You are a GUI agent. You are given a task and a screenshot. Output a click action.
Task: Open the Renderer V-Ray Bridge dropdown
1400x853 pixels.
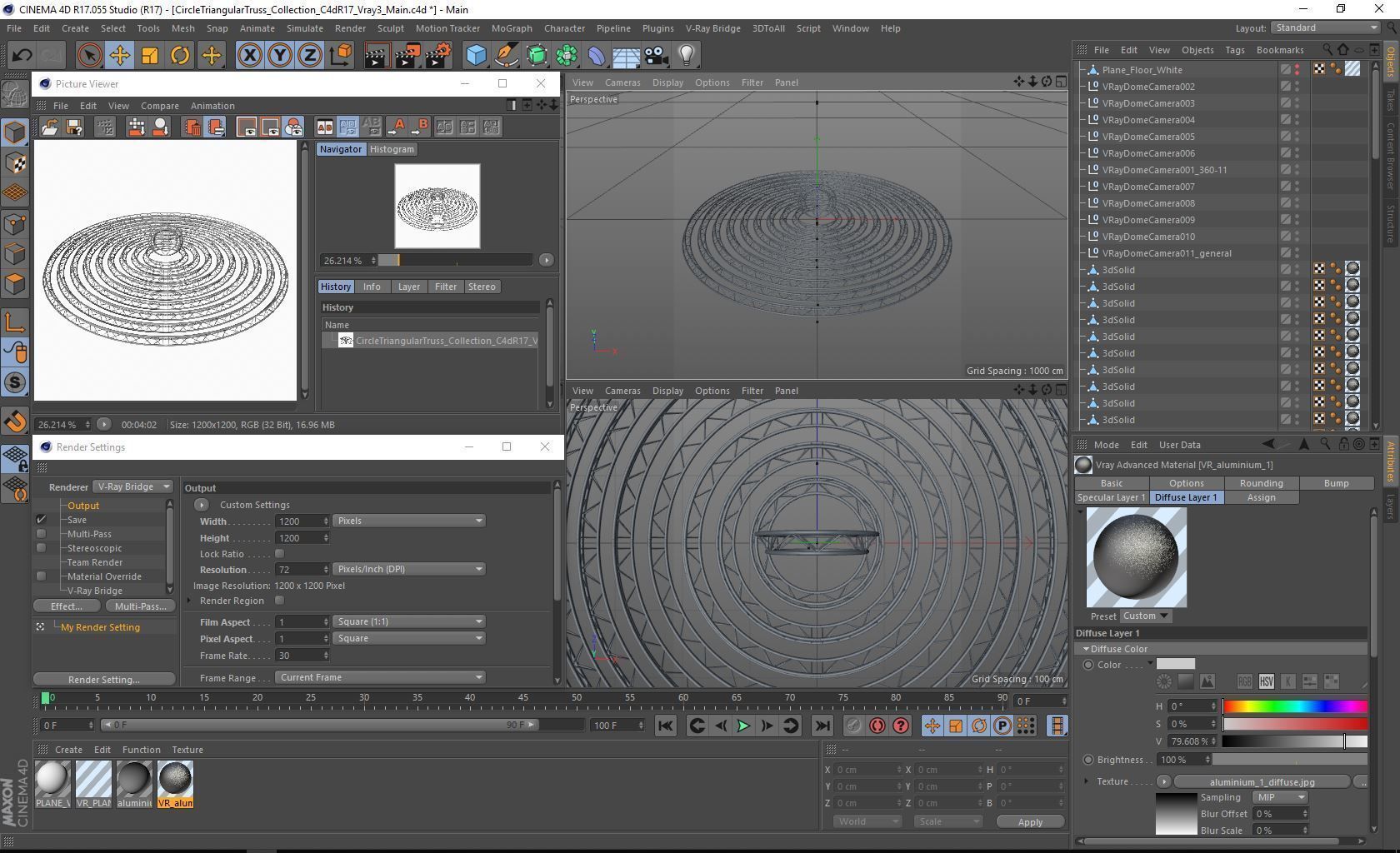coord(133,486)
